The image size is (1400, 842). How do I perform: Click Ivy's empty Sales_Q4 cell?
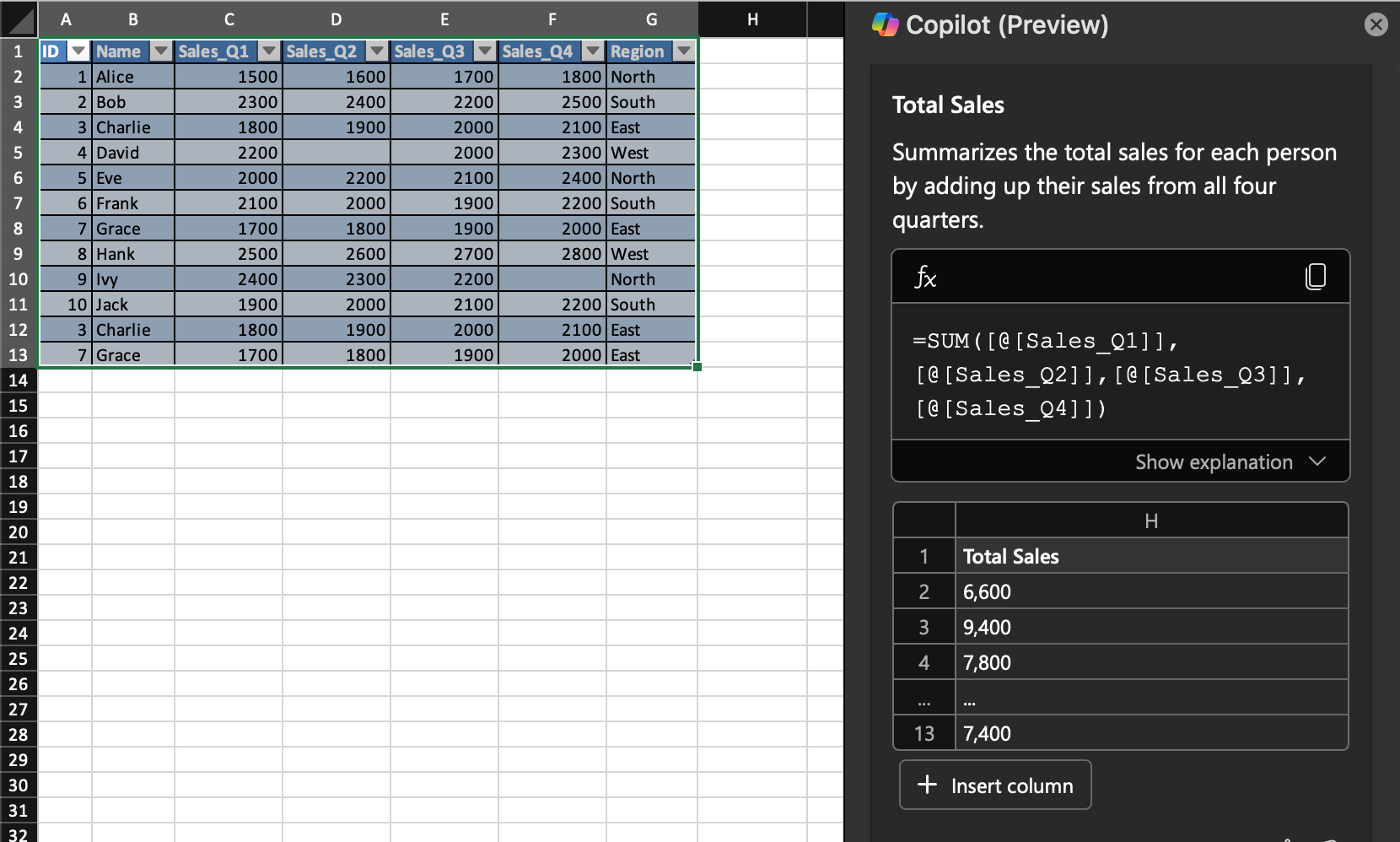tap(552, 279)
